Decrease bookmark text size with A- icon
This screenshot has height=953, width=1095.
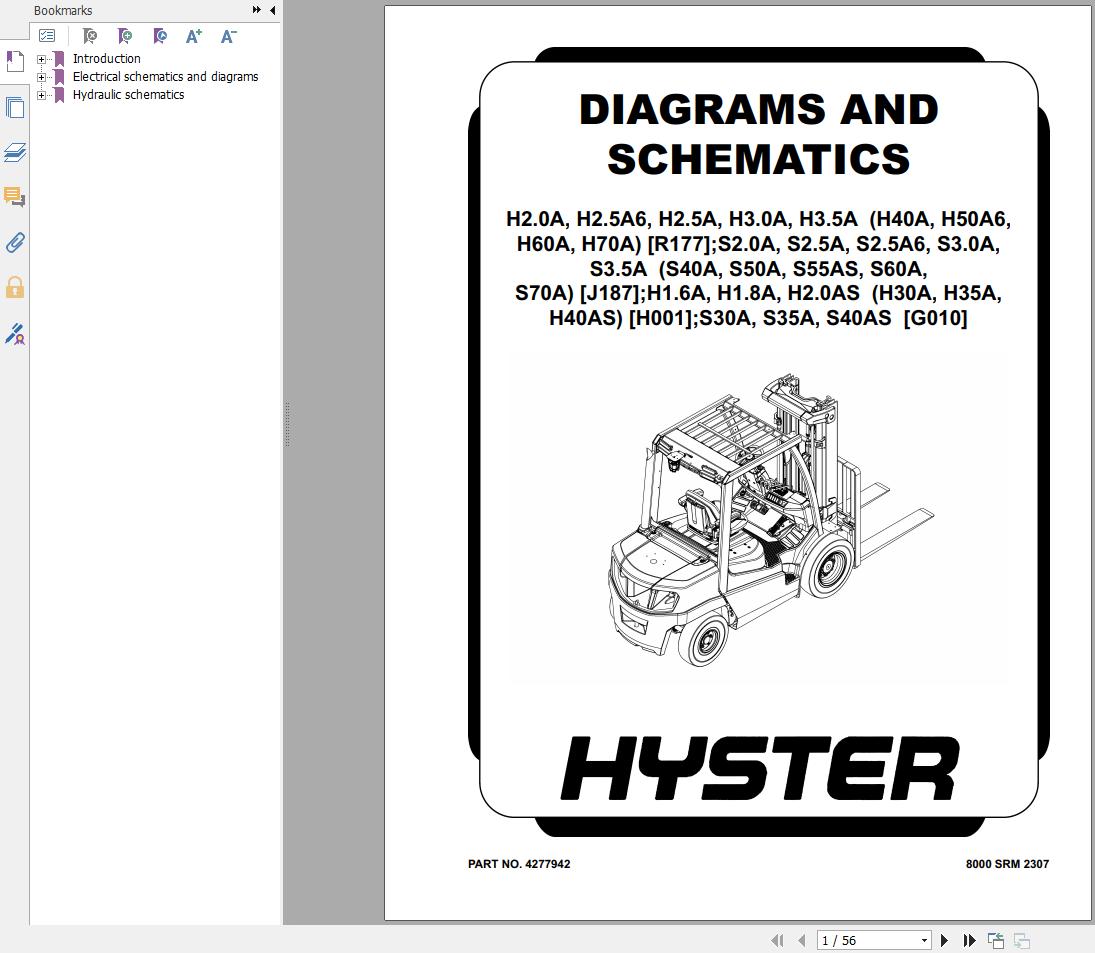(228, 36)
